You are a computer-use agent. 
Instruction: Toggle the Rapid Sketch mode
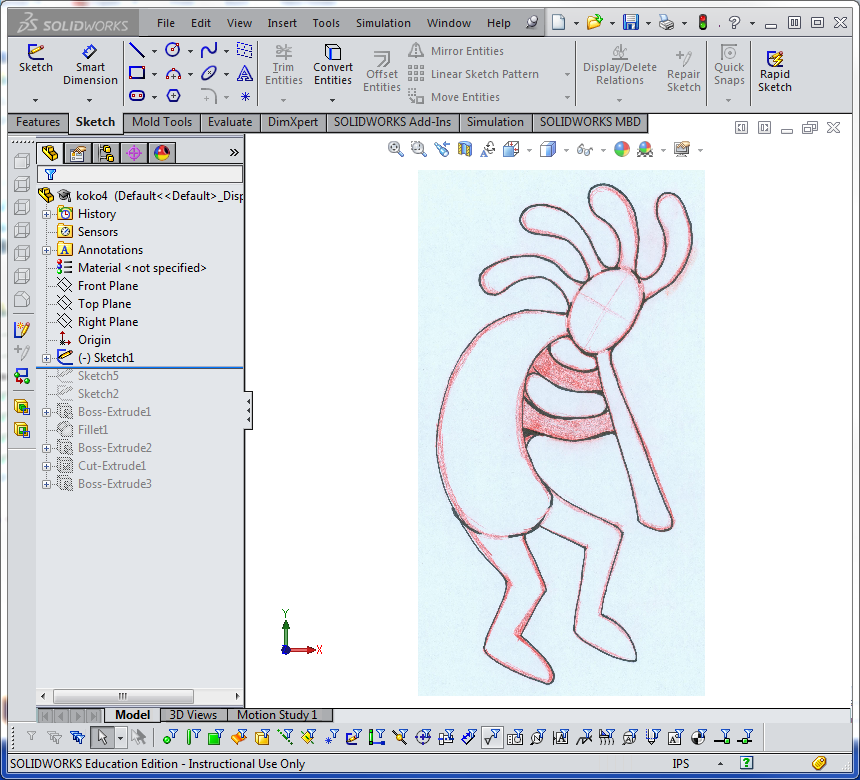[774, 72]
